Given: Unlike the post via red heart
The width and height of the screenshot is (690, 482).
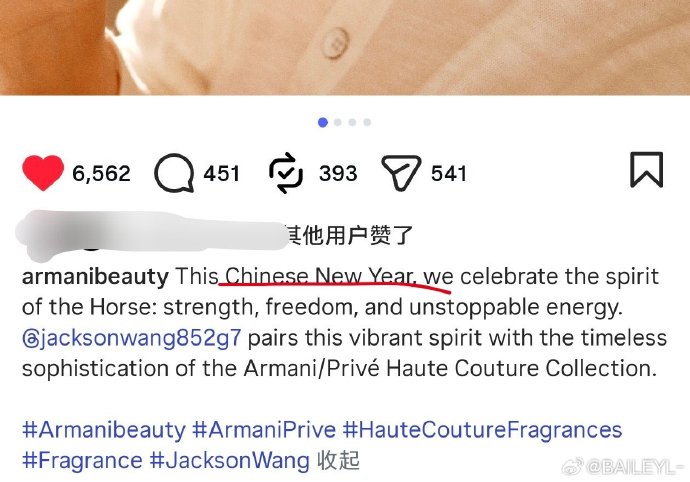Looking at the screenshot, I should coord(43,173).
